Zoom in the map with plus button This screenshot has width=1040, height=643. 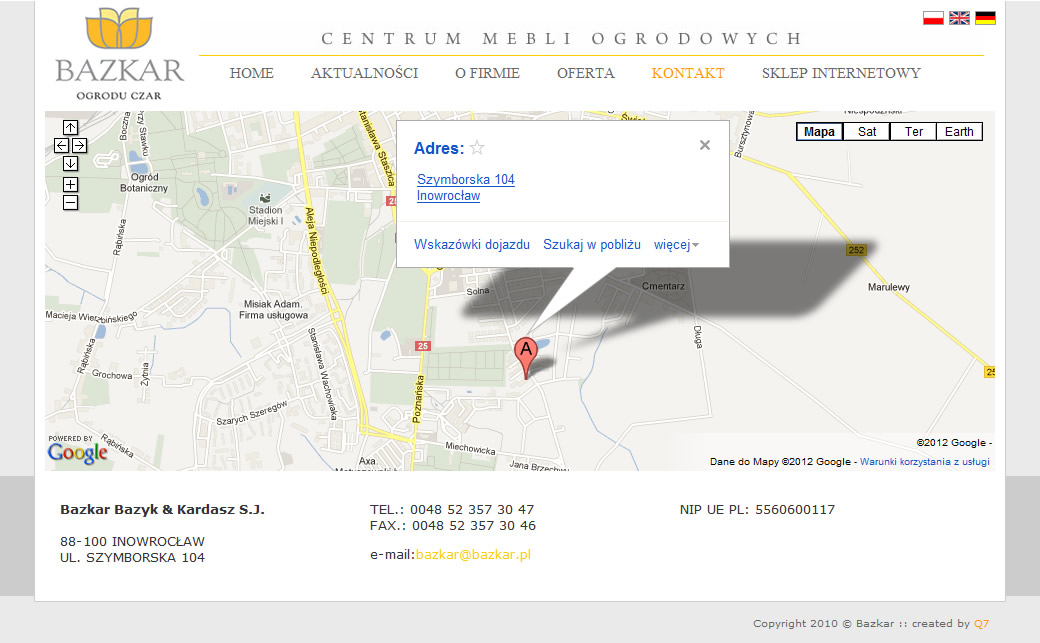(x=70, y=184)
